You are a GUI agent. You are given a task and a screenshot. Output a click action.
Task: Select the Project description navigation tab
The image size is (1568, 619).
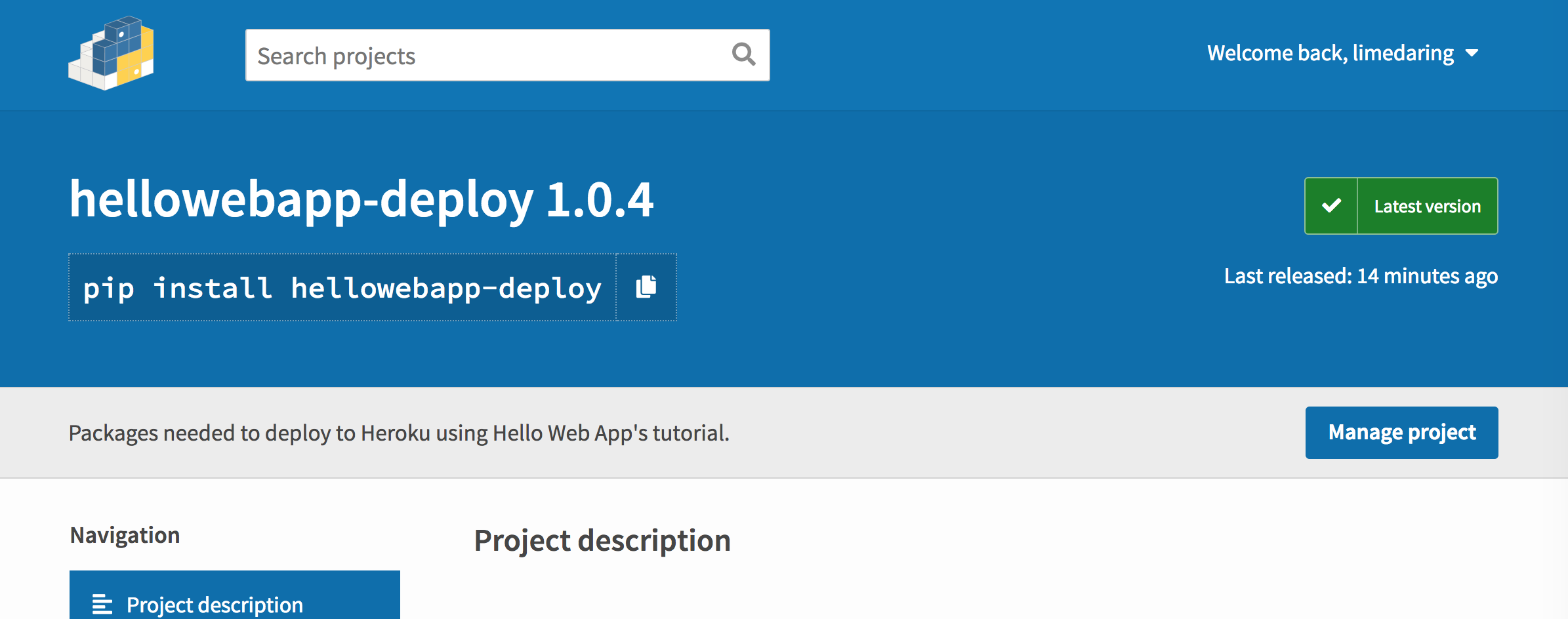pyautogui.click(x=235, y=595)
